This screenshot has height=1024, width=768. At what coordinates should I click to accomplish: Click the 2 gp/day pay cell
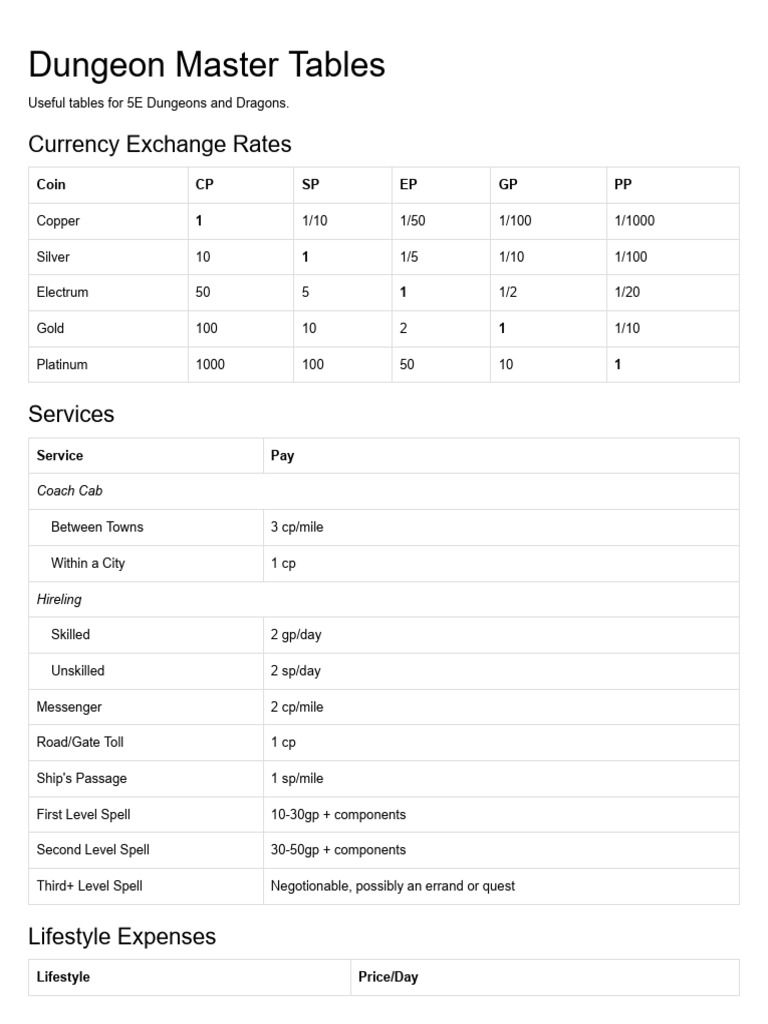pos(296,635)
